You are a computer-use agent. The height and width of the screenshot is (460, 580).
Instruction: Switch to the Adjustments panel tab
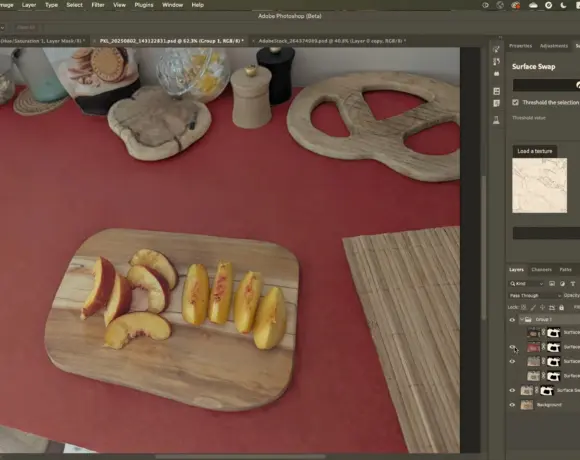coord(554,46)
